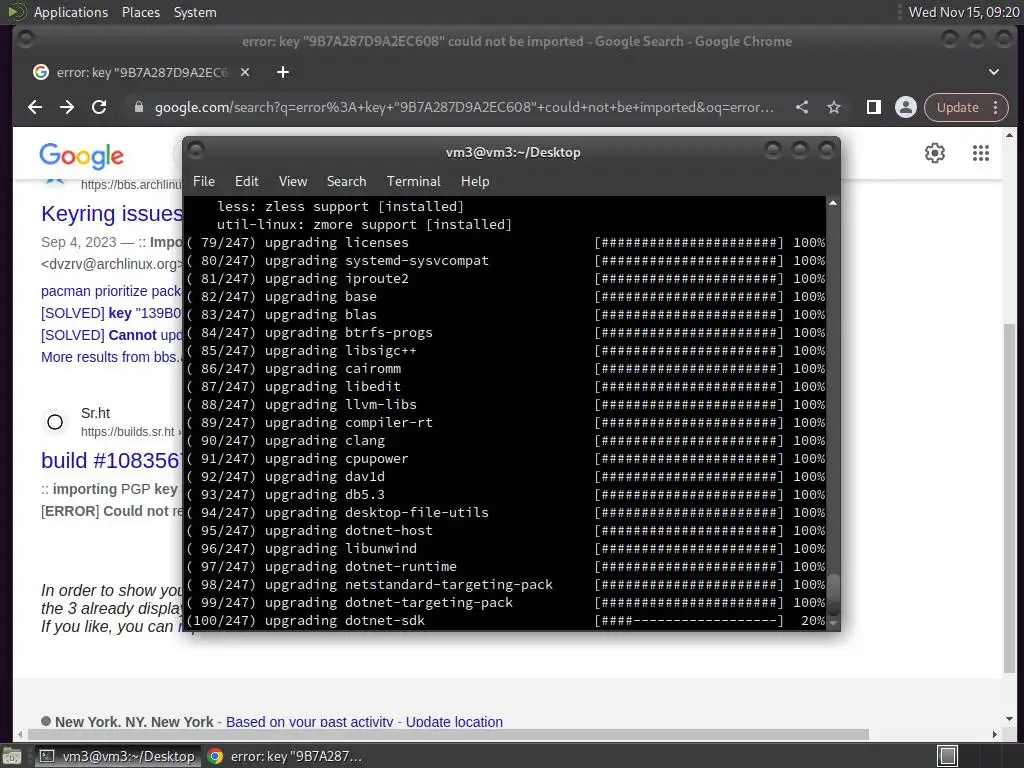Click the page scroll-down arrow in Chrome
Image resolution: width=1024 pixels, height=768 pixels.
(1009, 719)
